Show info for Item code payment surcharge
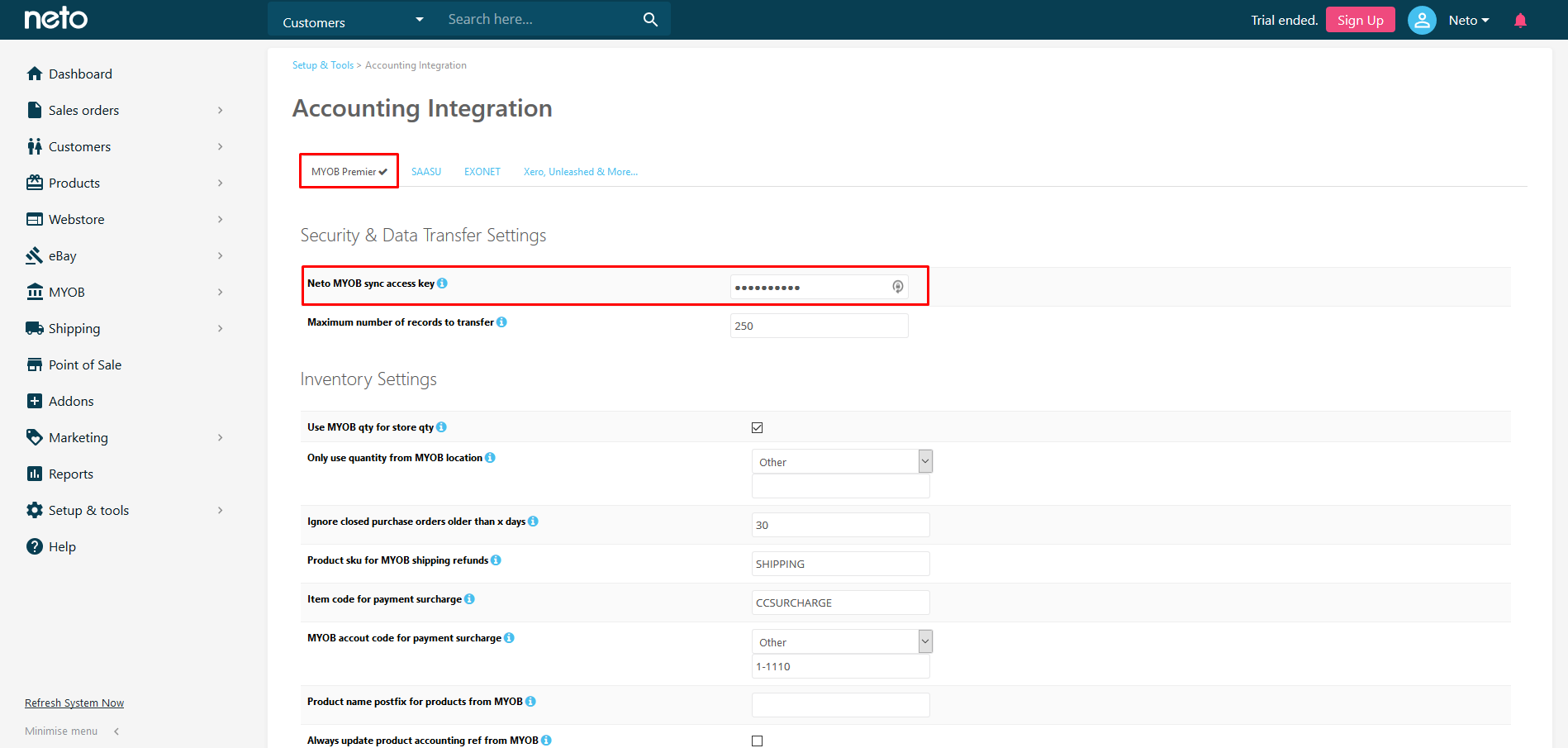This screenshot has width=1568, height=748. click(469, 599)
